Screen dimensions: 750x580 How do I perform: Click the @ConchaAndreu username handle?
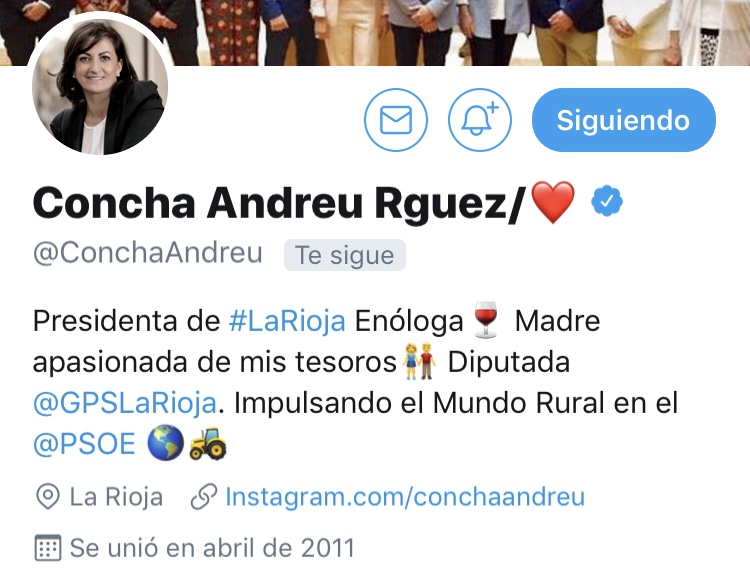click(x=148, y=252)
